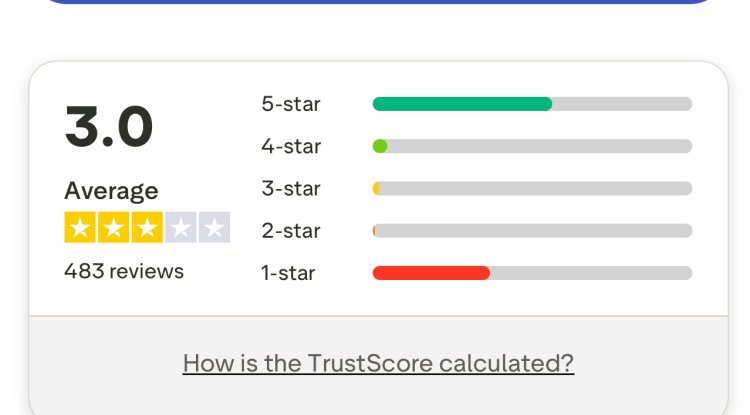This screenshot has height=415, width=750.
Task: Click the fourth grey rating star
Action: 180,228
